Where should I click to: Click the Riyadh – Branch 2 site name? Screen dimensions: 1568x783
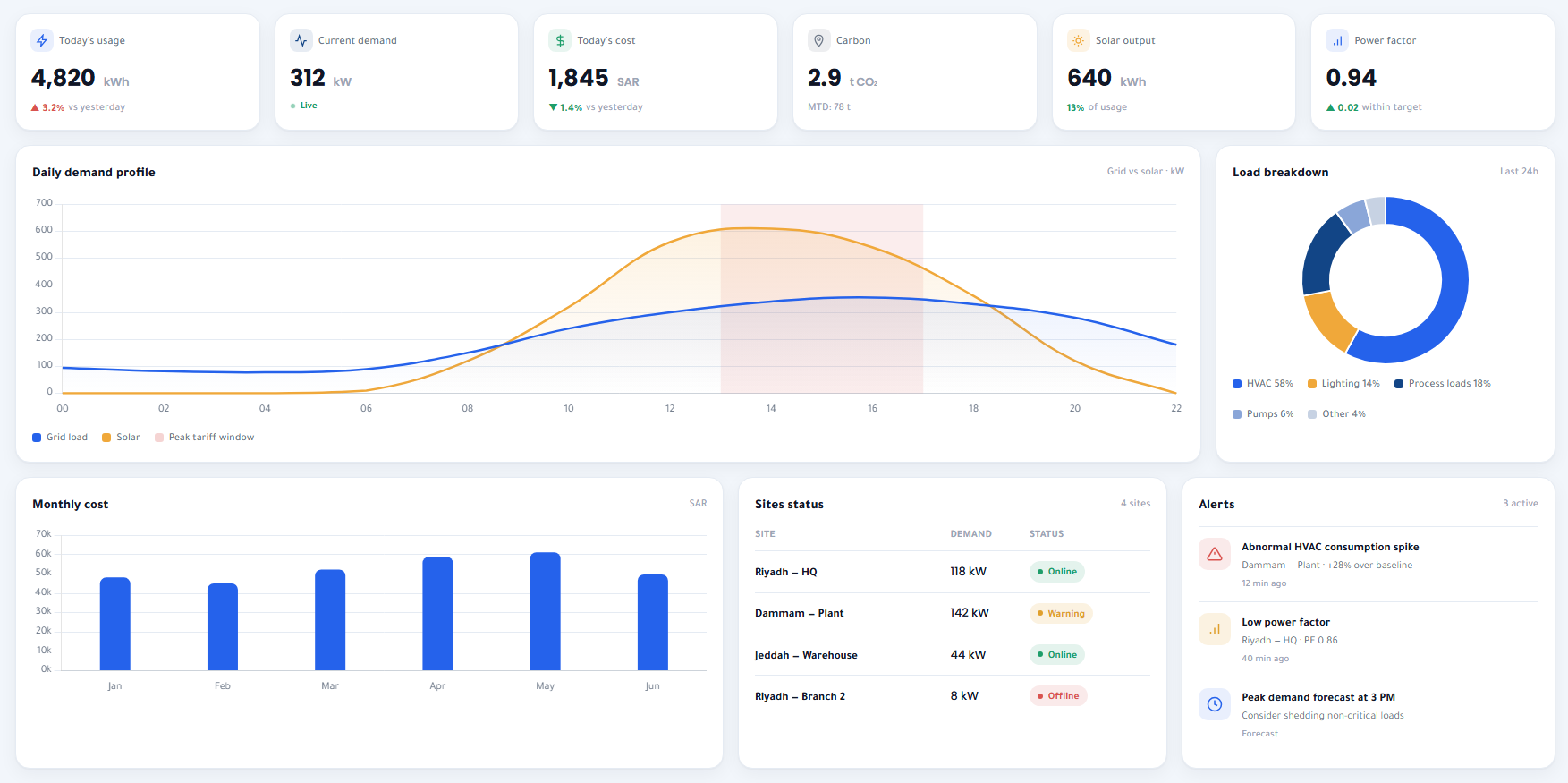click(x=801, y=696)
